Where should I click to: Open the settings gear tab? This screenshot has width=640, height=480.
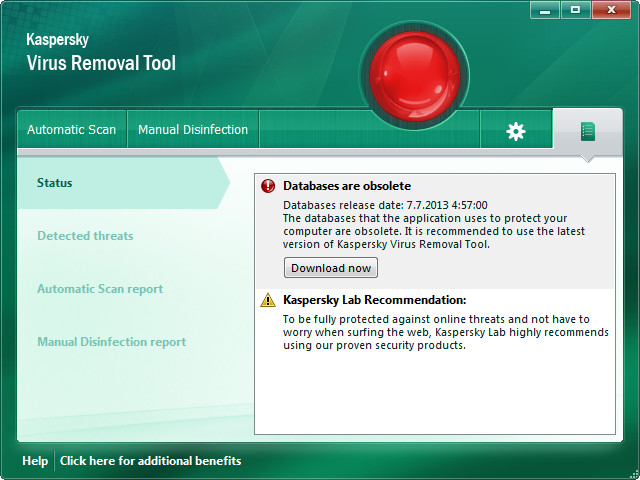click(x=516, y=130)
